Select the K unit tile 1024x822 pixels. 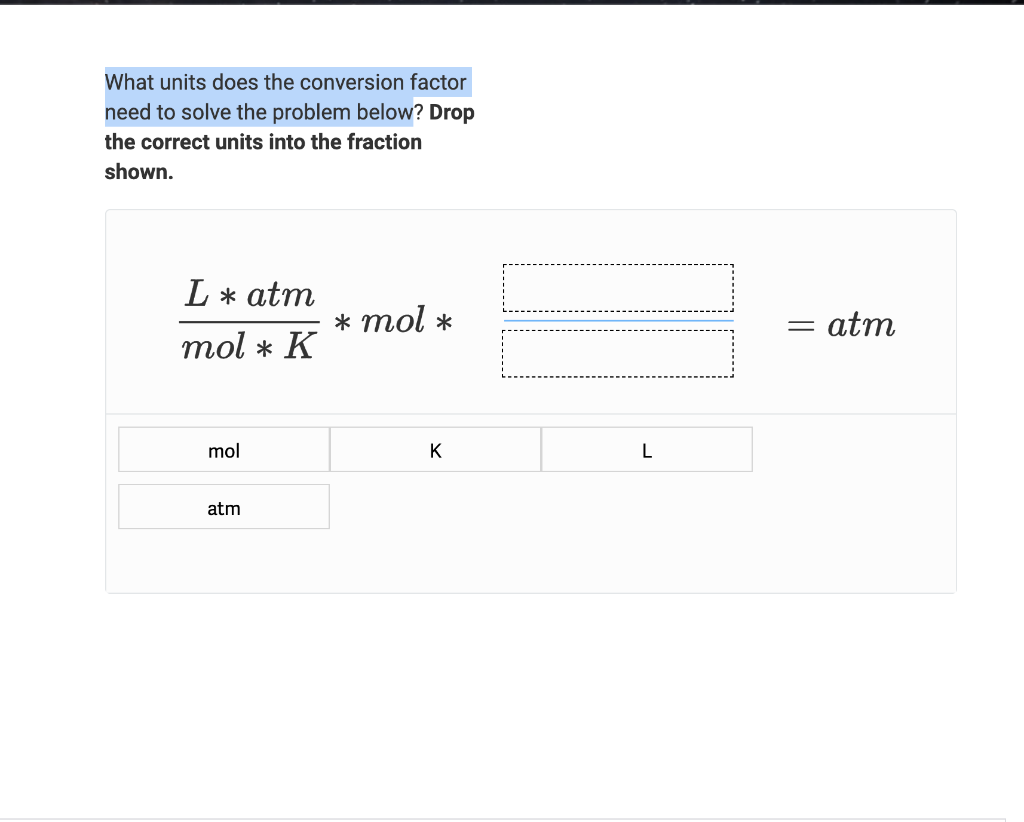tap(435, 450)
